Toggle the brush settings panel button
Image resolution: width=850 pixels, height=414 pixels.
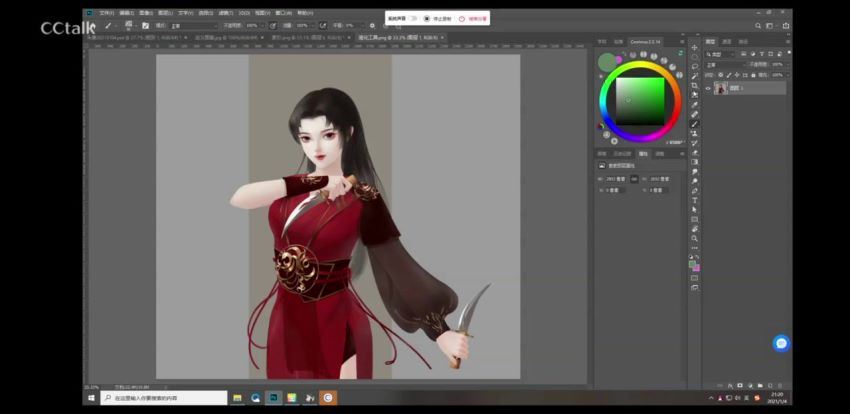[x=146, y=25]
